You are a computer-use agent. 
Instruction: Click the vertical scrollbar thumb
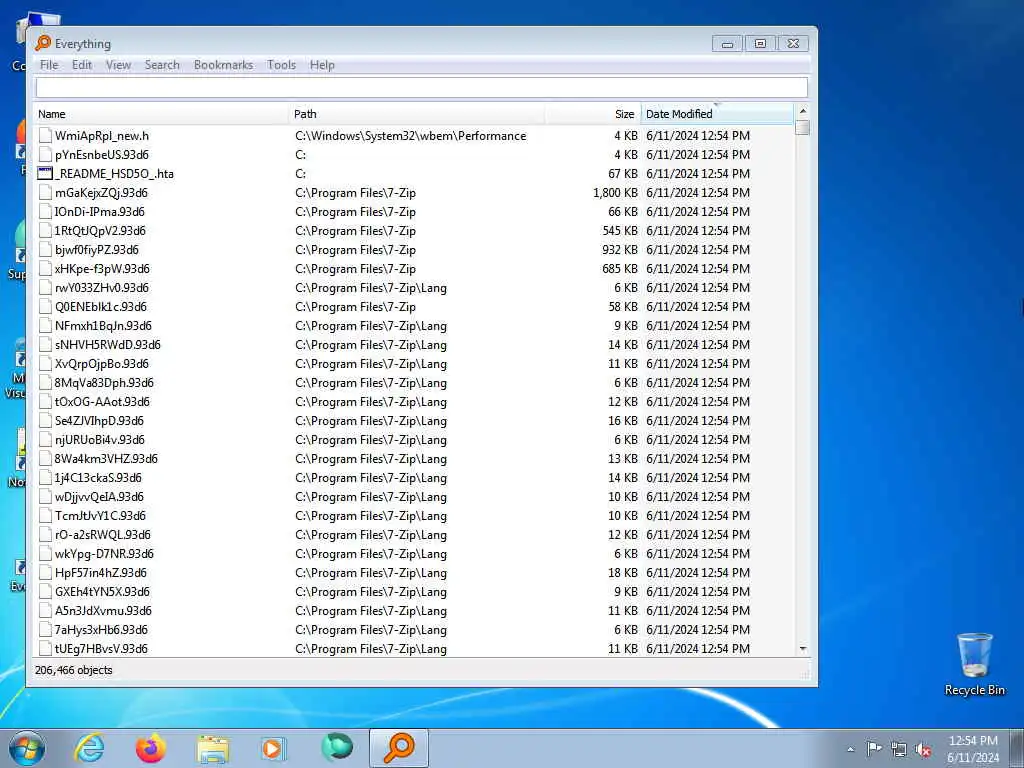803,127
